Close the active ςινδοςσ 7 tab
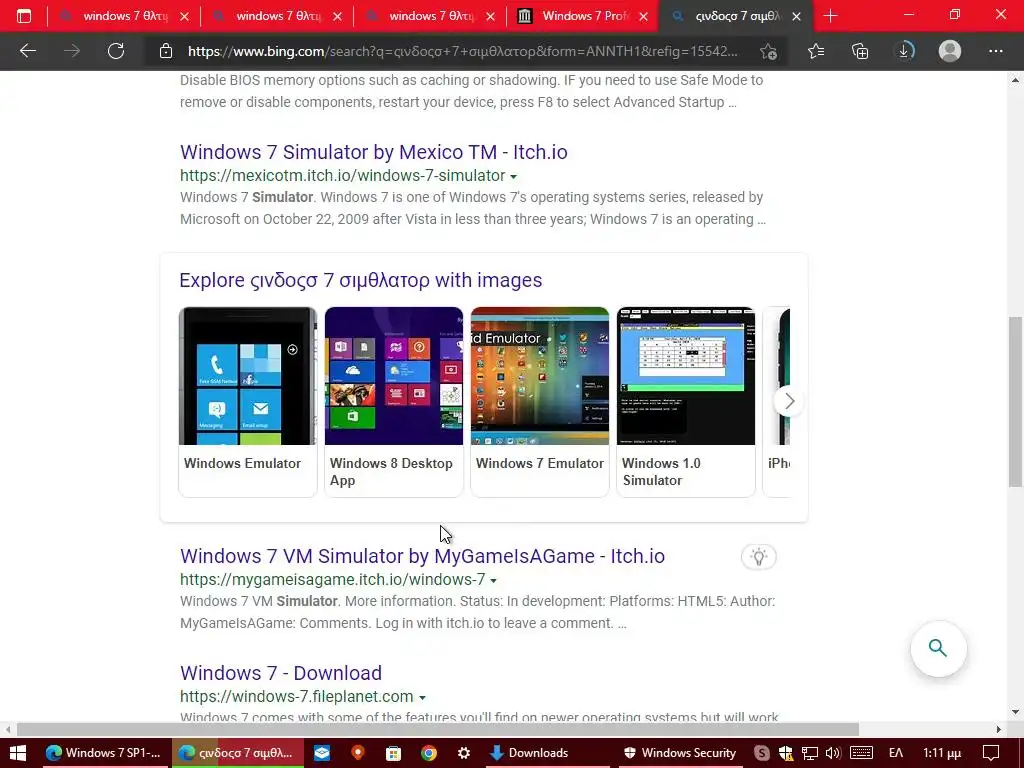The height and width of the screenshot is (768, 1024). [x=796, y=16]
